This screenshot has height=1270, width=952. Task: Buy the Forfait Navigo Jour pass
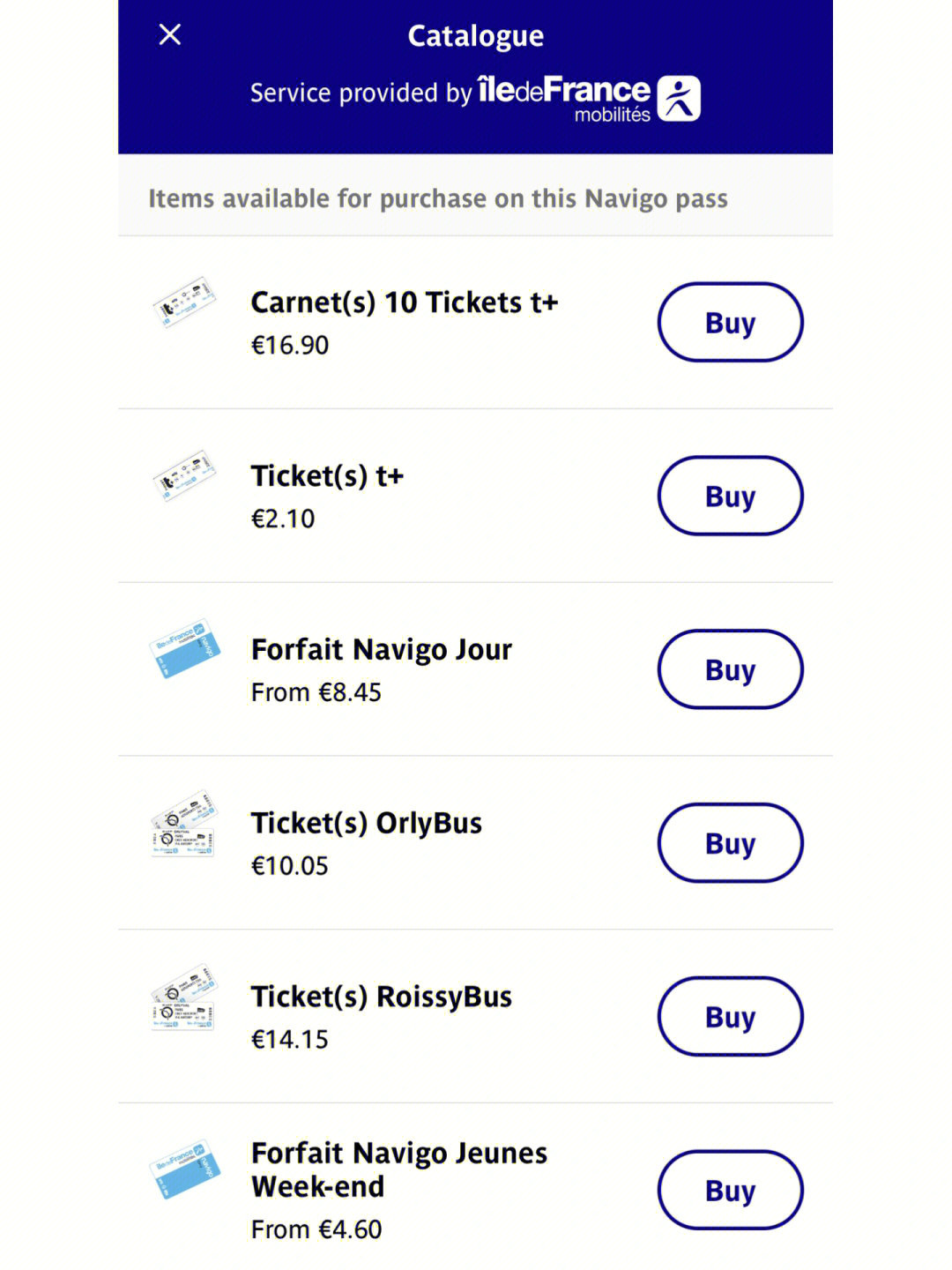[730, 669]
